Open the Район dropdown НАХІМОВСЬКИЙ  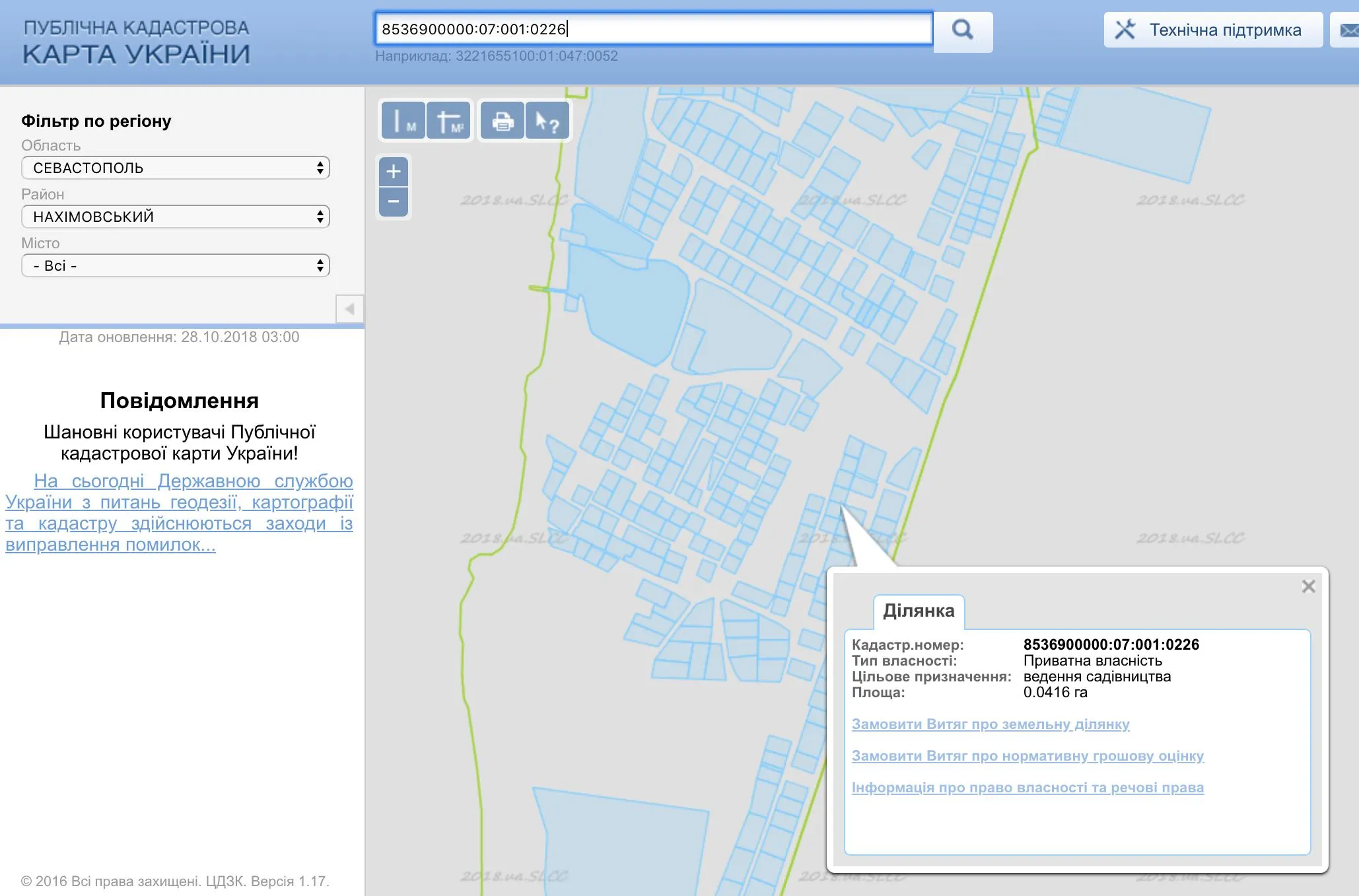point(176,217)
